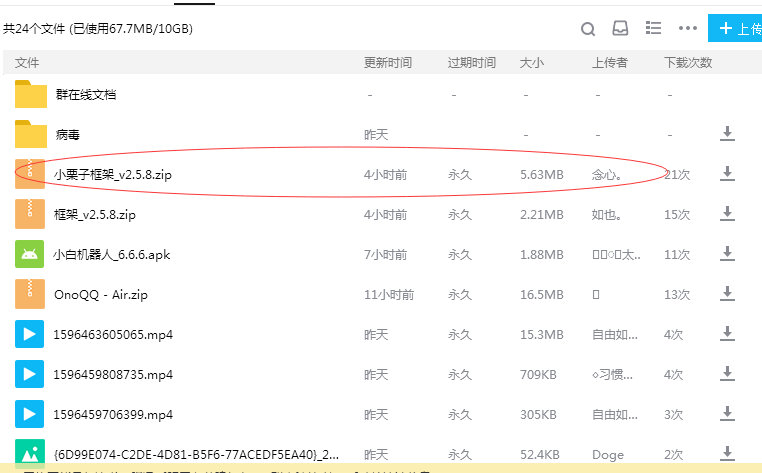
Task: Open the 病毒 folder icon
Action: [31, 134]
